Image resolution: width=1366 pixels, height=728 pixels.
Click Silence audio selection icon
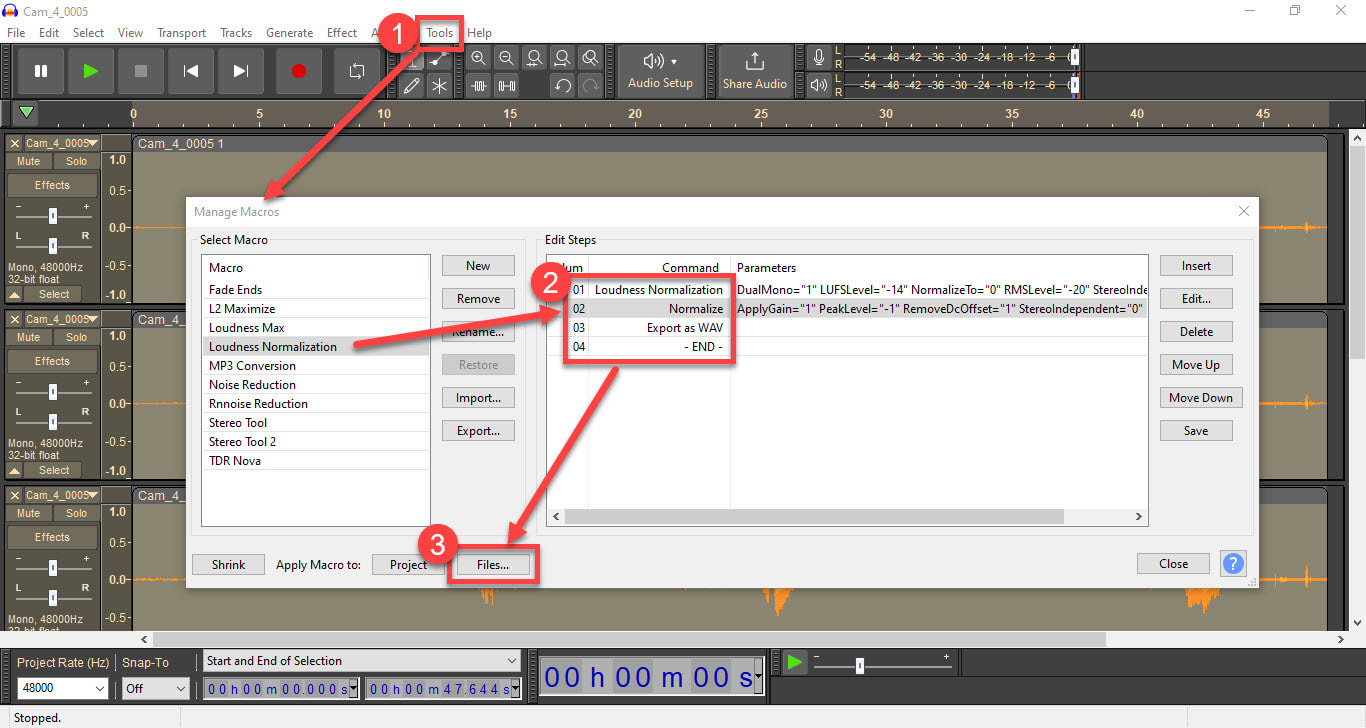[507, 86]
